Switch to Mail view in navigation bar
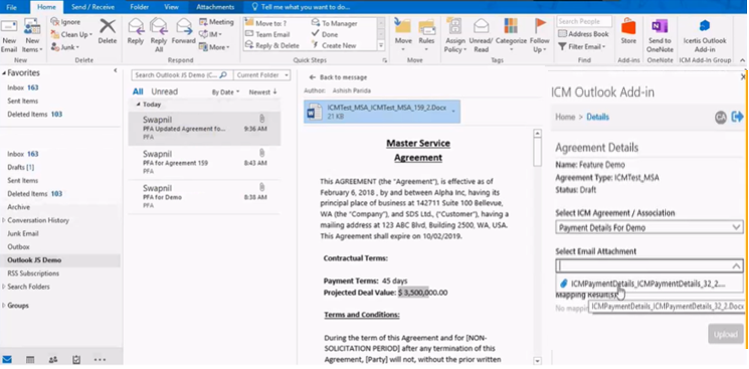 [7, 359]
